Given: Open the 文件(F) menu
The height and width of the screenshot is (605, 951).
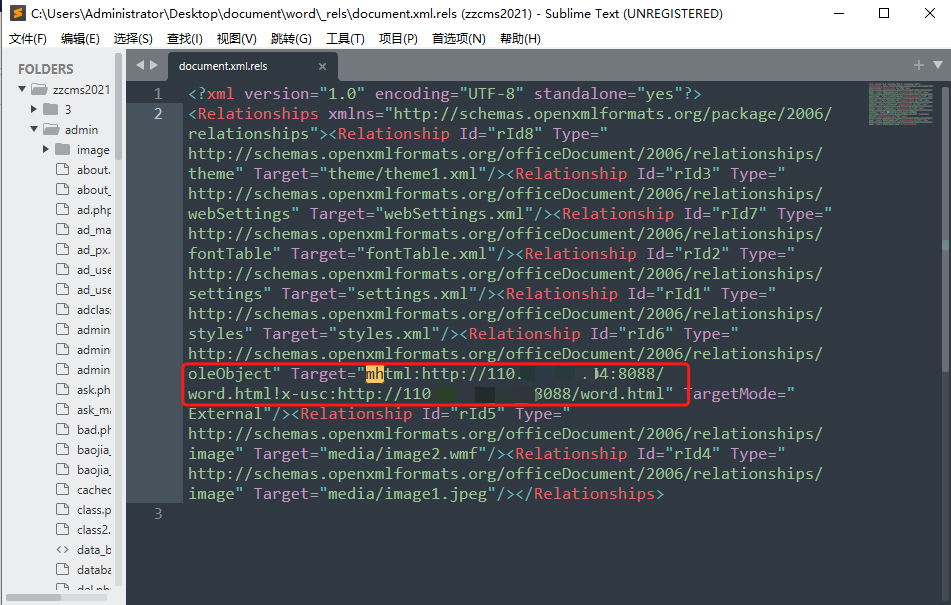Looking at the screenshot, I should tap(27, 39).
